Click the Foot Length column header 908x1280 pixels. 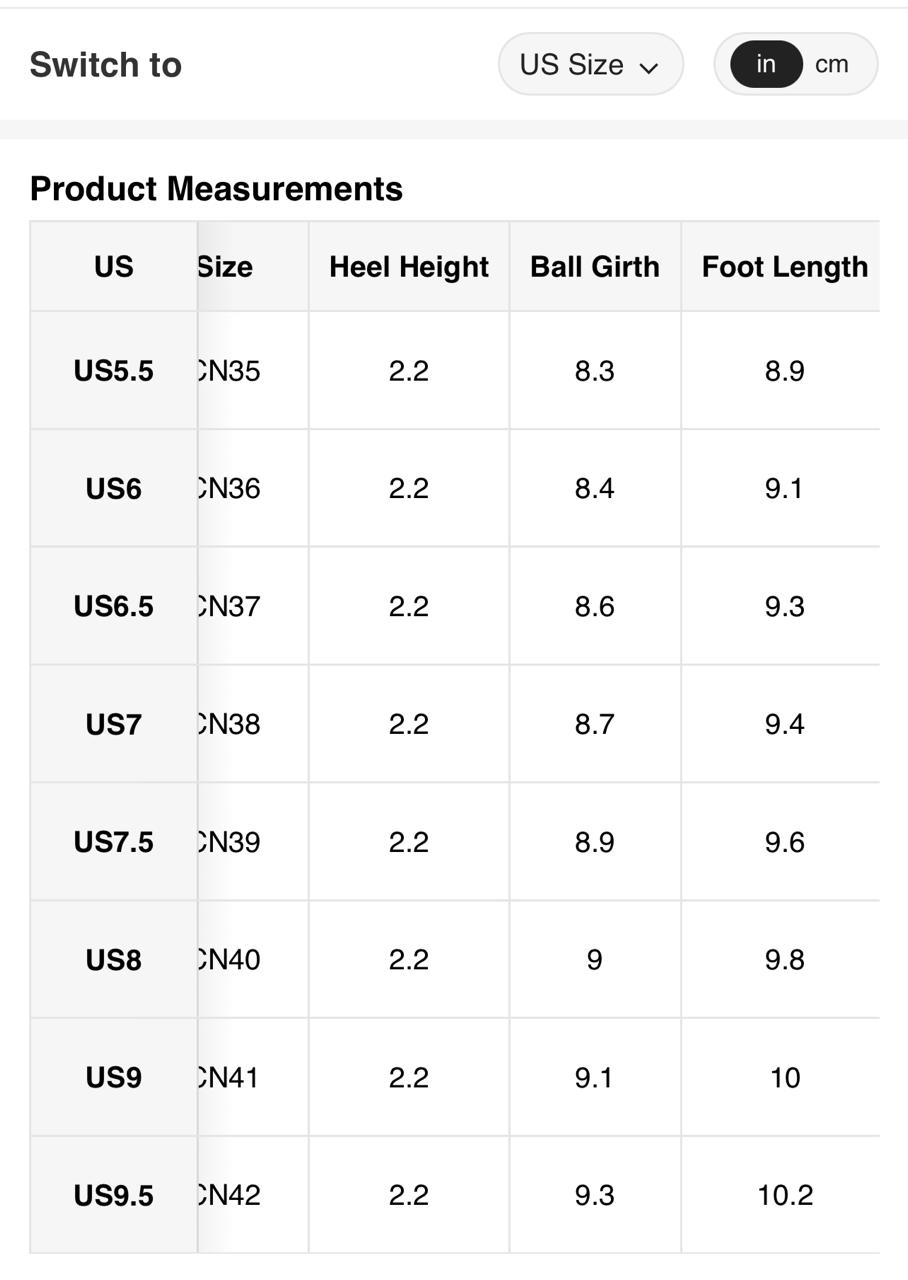(x=784, y=267)
